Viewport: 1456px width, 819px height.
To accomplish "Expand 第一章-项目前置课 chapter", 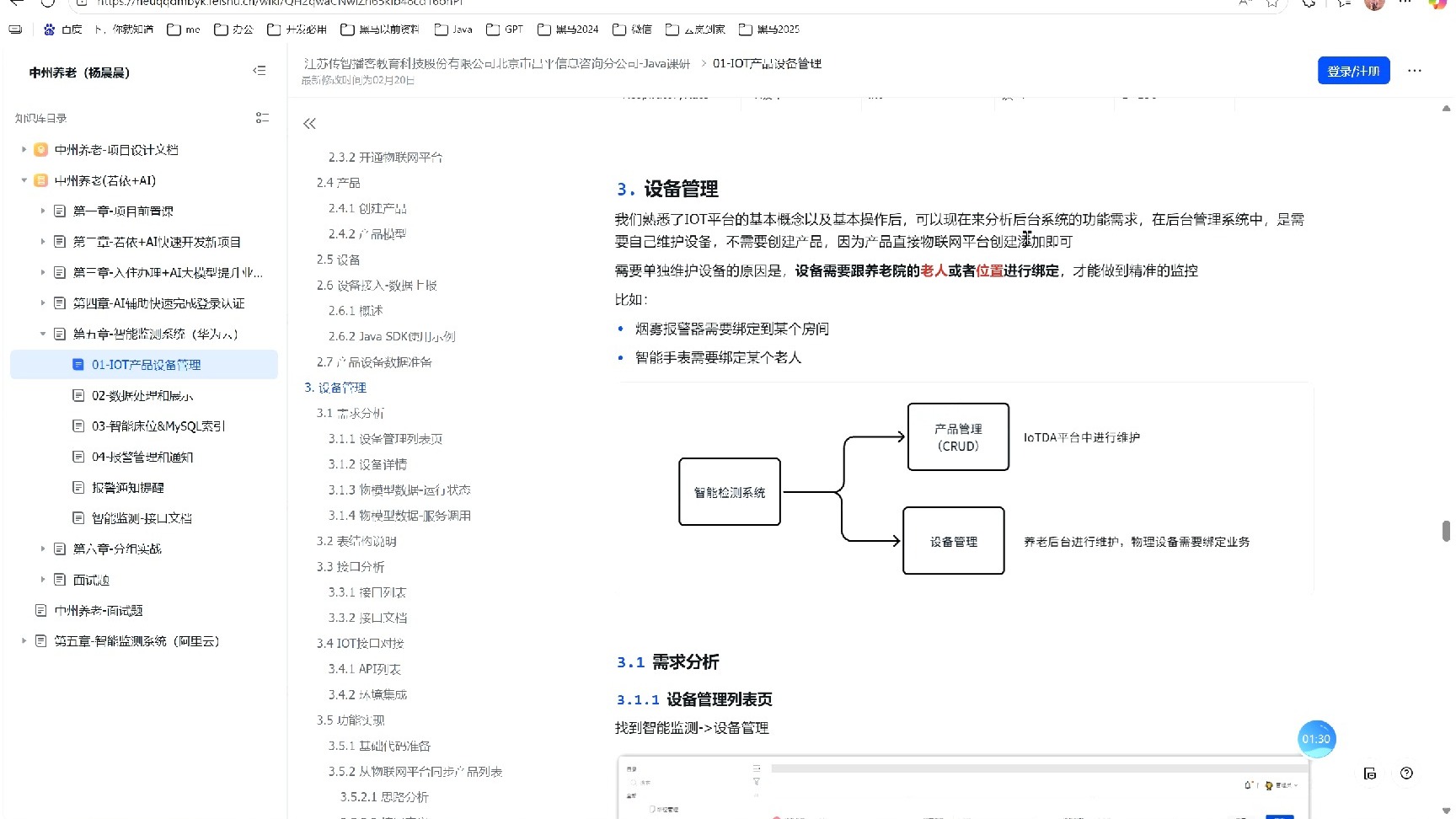I will point(42,211).
